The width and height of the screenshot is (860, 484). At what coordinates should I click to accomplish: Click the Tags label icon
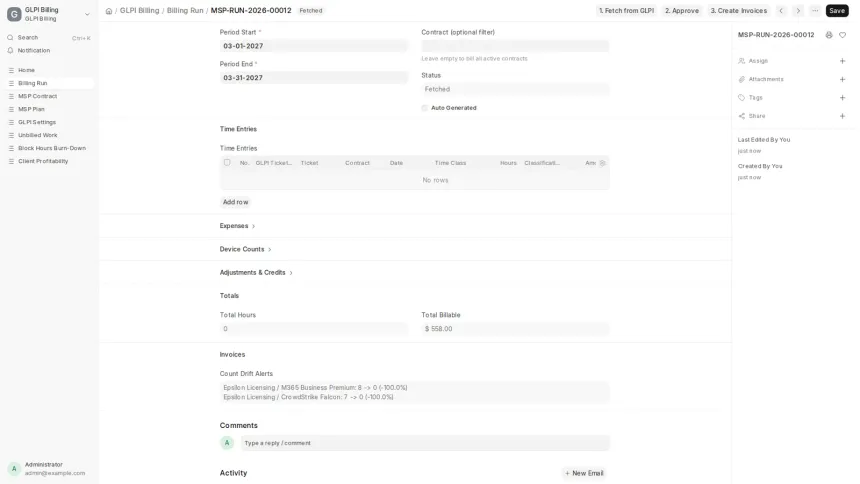click(x=742, y=98)
